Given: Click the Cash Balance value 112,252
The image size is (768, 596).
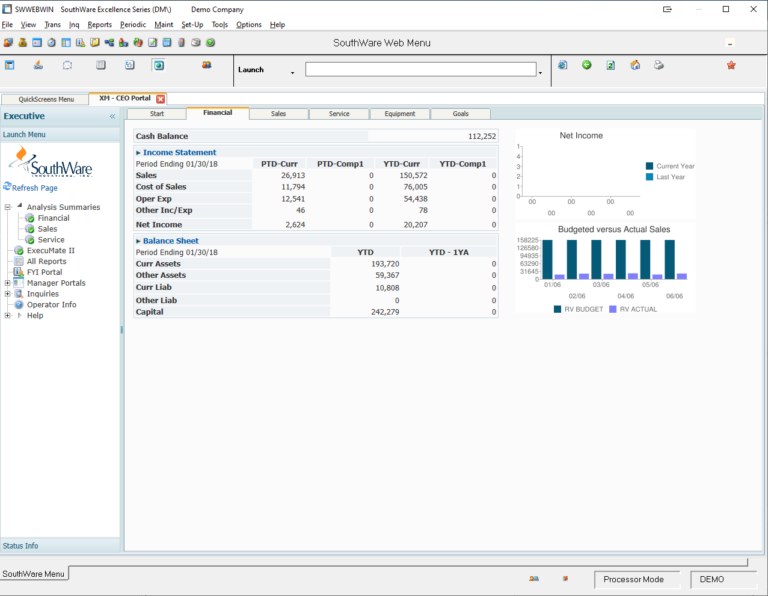Looking at the screenshot, I should pos(482,136).
